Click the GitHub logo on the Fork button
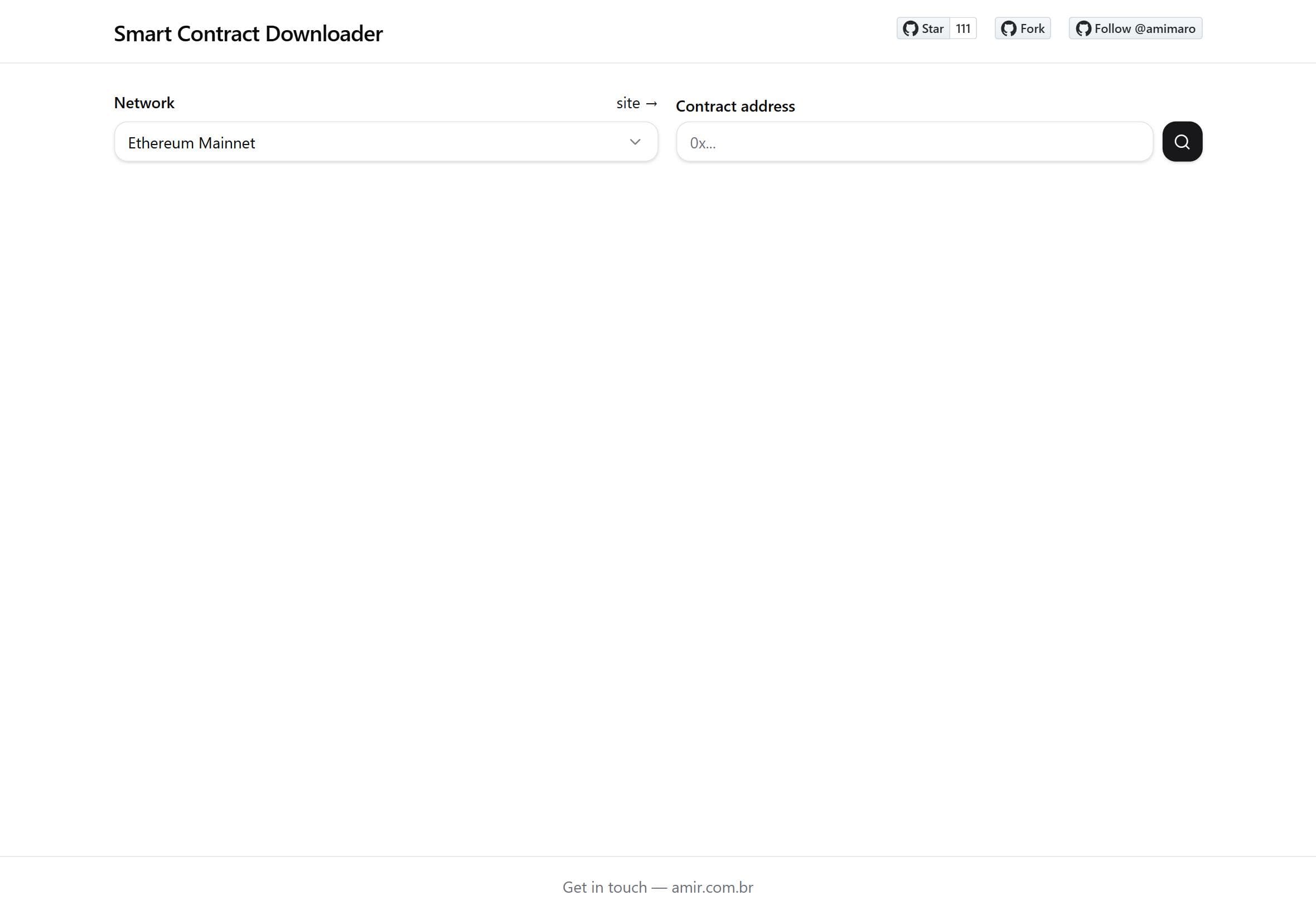1316x915 pixels. 1008,27
